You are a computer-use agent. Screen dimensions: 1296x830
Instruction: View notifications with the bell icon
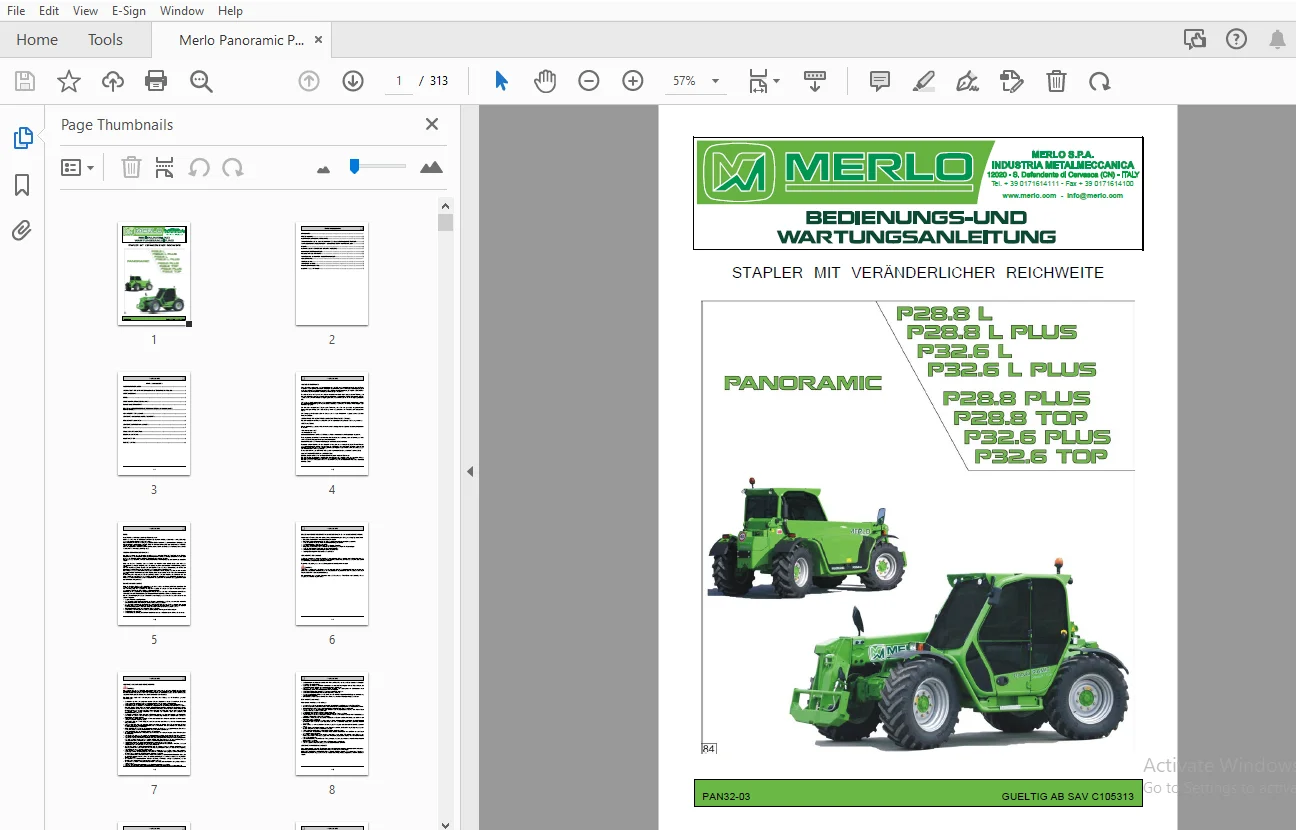tap(1277, 40)
